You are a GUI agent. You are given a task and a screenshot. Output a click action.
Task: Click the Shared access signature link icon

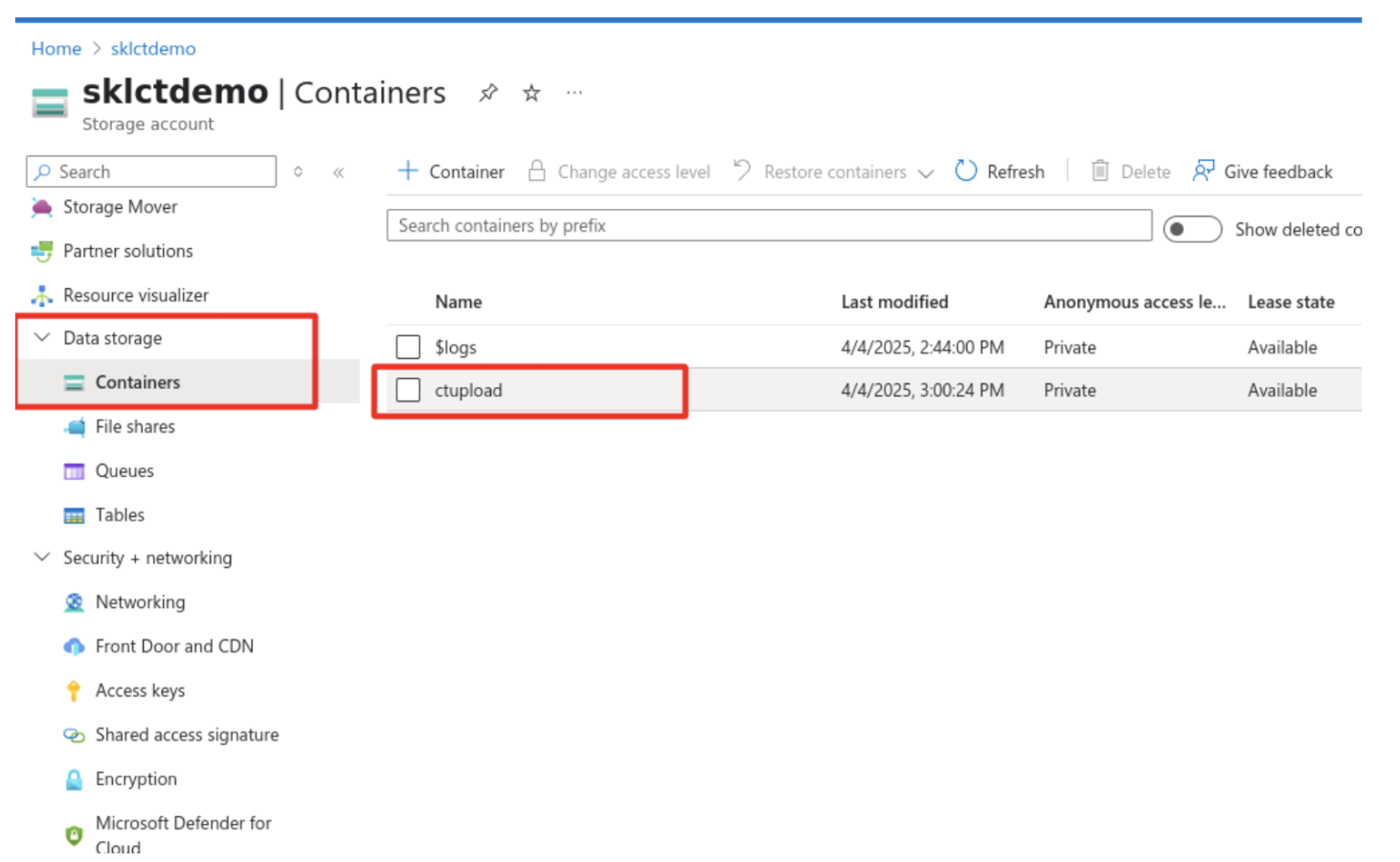(74, 735)
